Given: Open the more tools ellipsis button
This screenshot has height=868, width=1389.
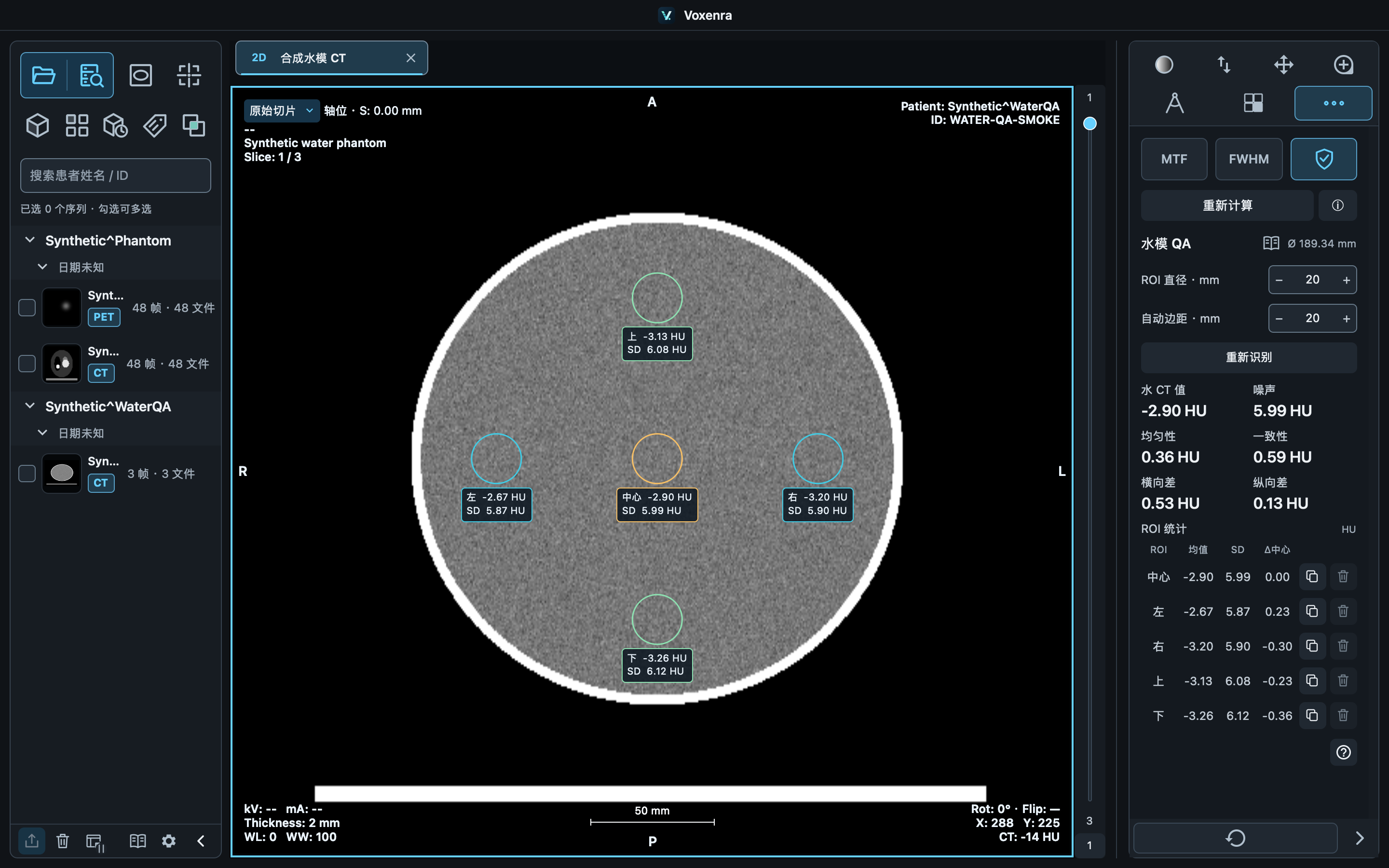Looking at the screenshot, I should coord(1334,103).
